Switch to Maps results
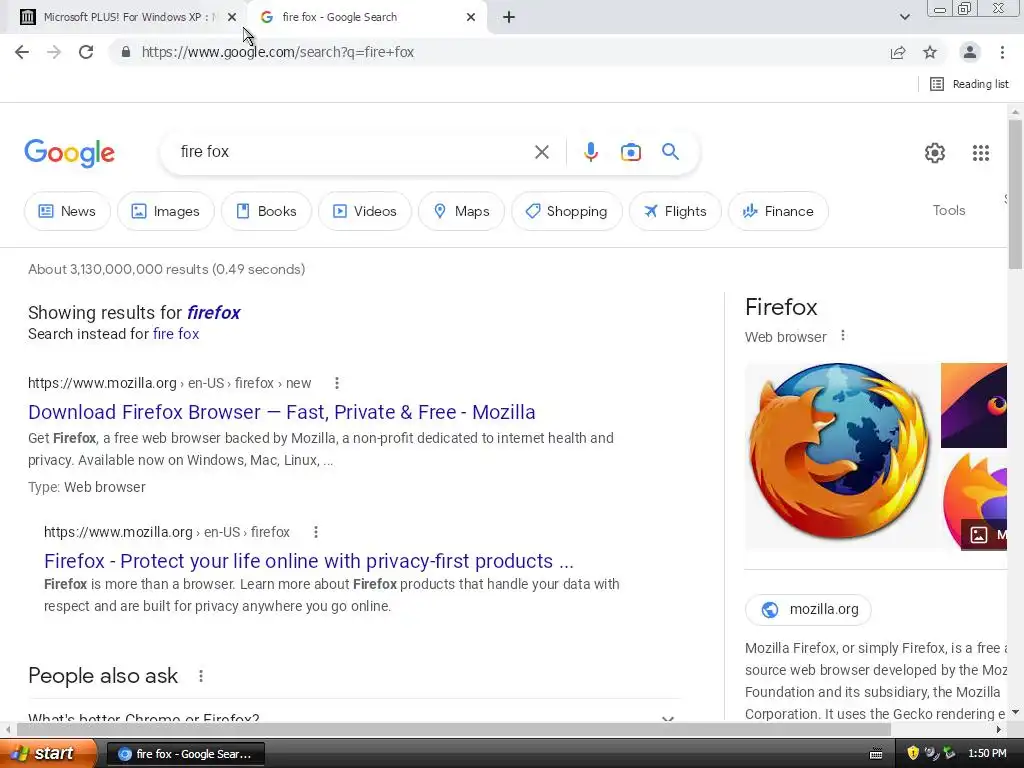Viewport: 1024px width, 768px height. pos(462,211)
